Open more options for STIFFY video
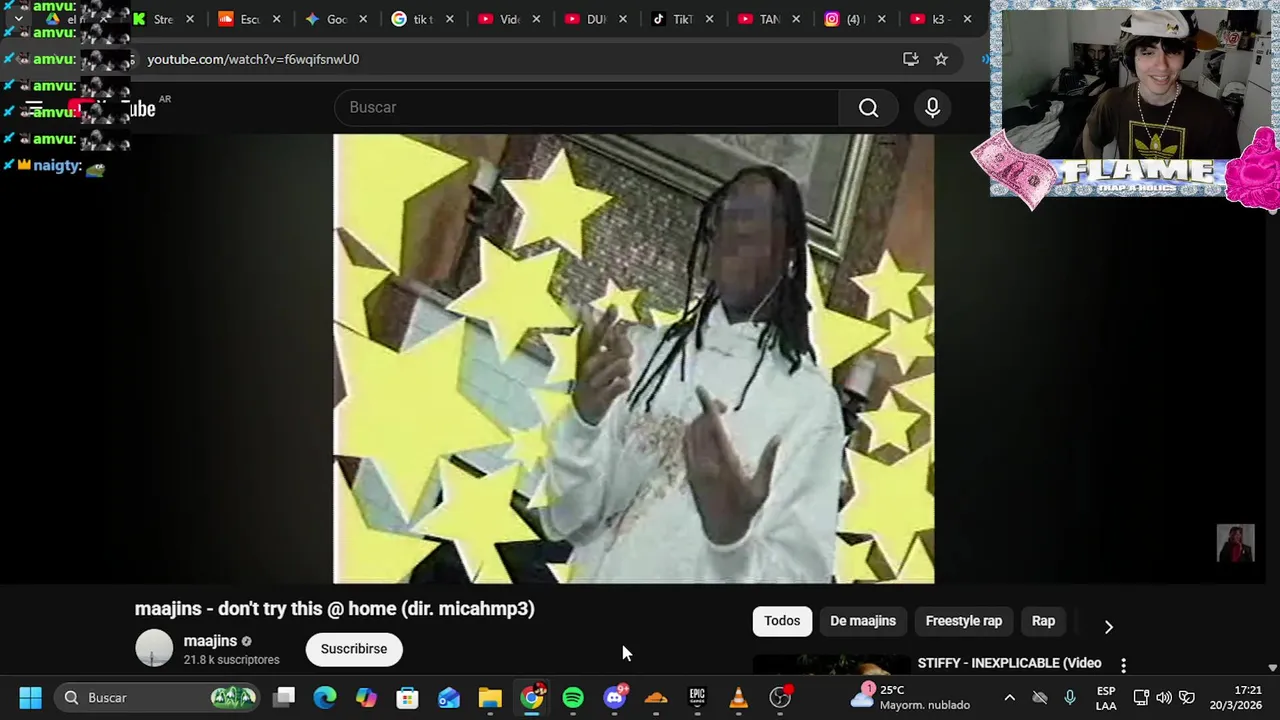The width and height of the screenshot is (1280, 720). pyautogui.click(x=1123, y=665)
